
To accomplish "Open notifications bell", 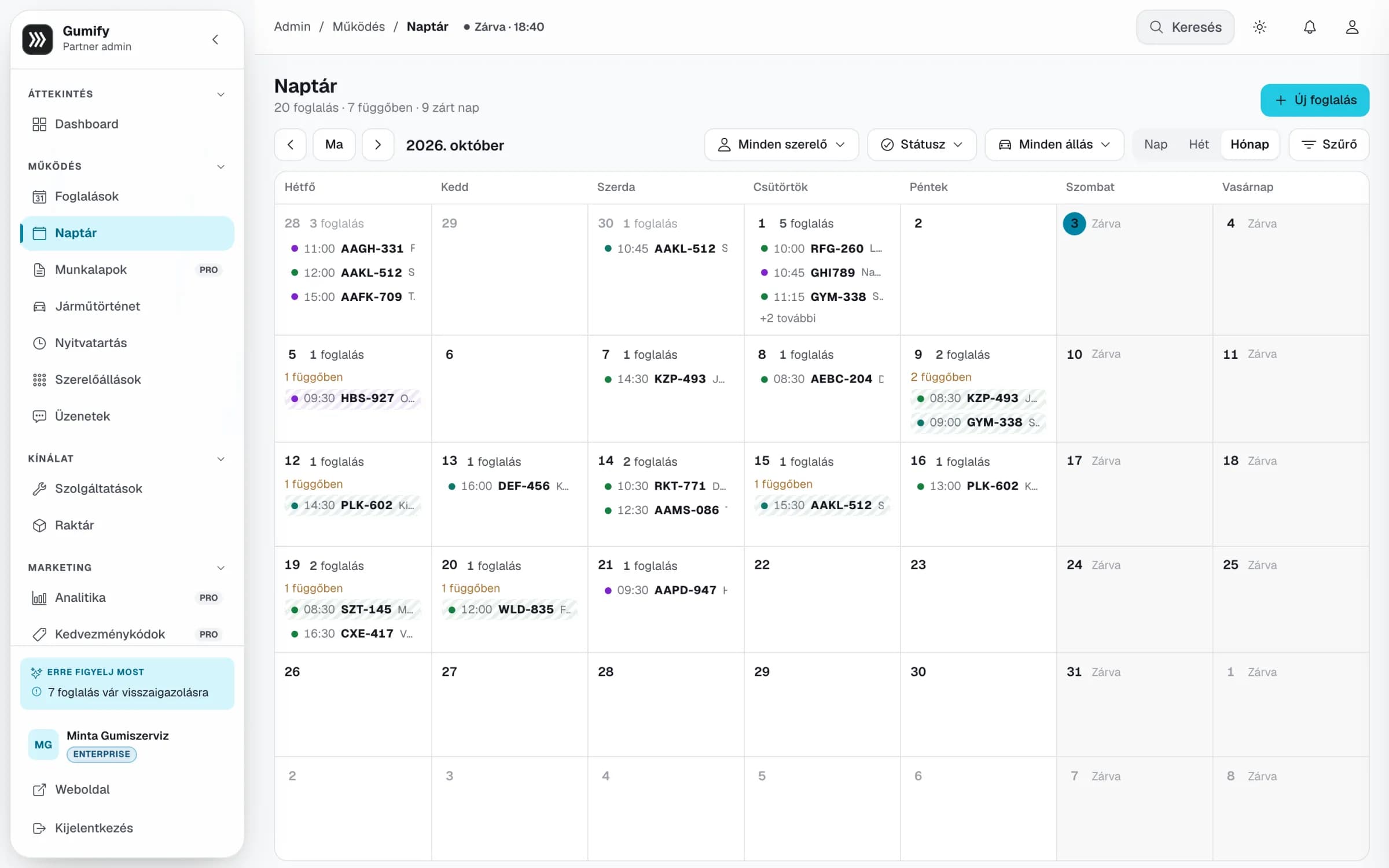I will point(1310,27).
